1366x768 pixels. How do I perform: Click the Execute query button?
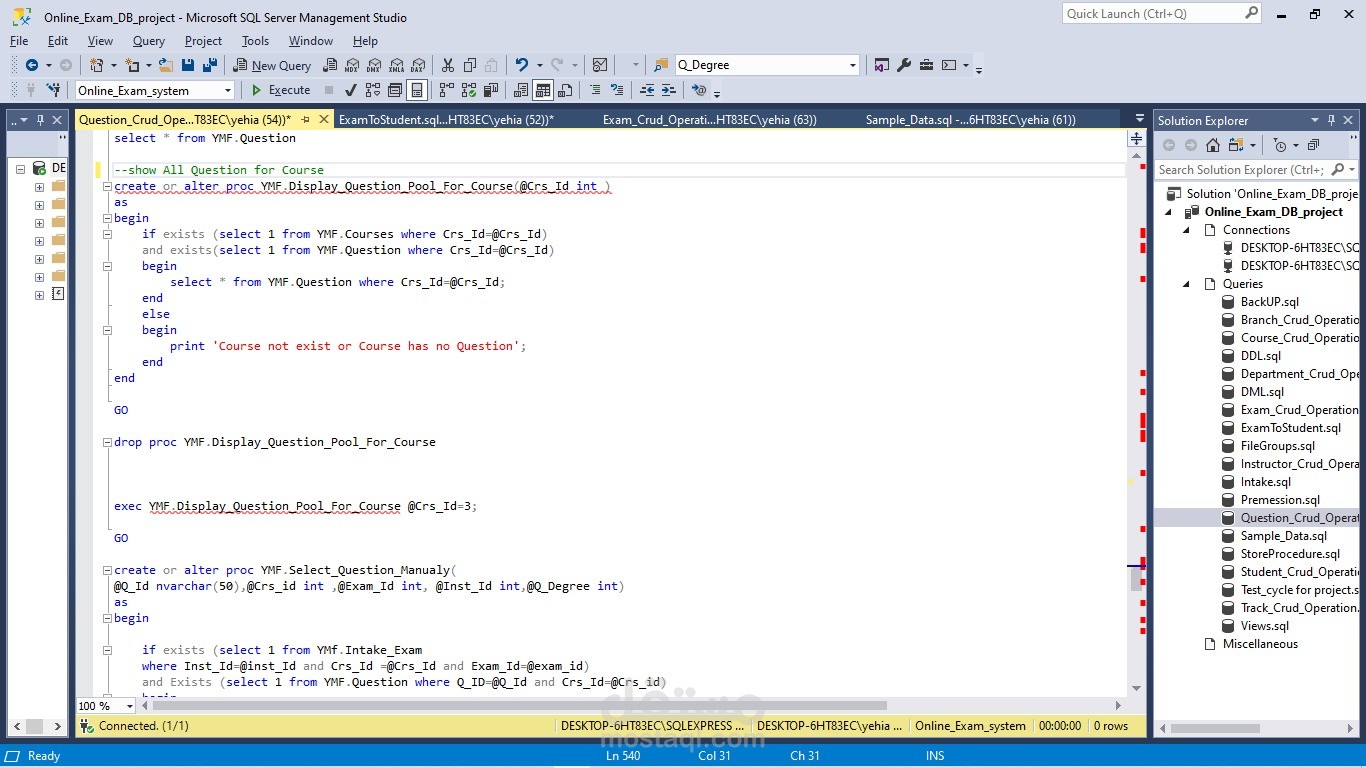[x=280, y=90]
